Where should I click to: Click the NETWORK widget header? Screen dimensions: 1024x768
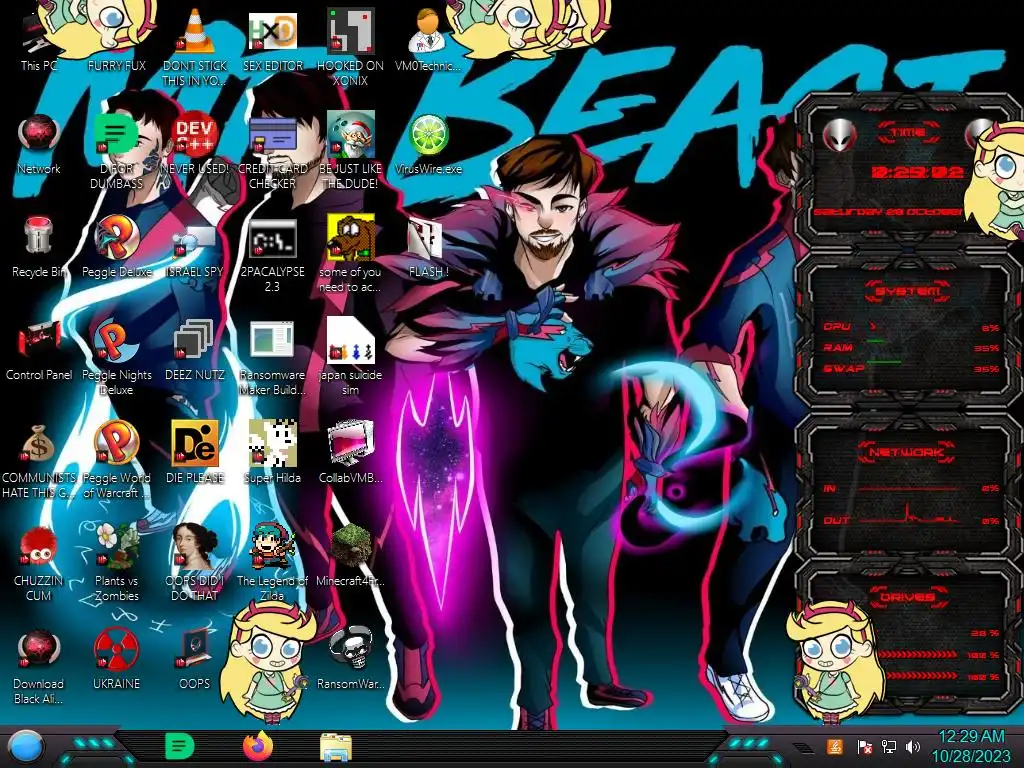pos(908,452)
